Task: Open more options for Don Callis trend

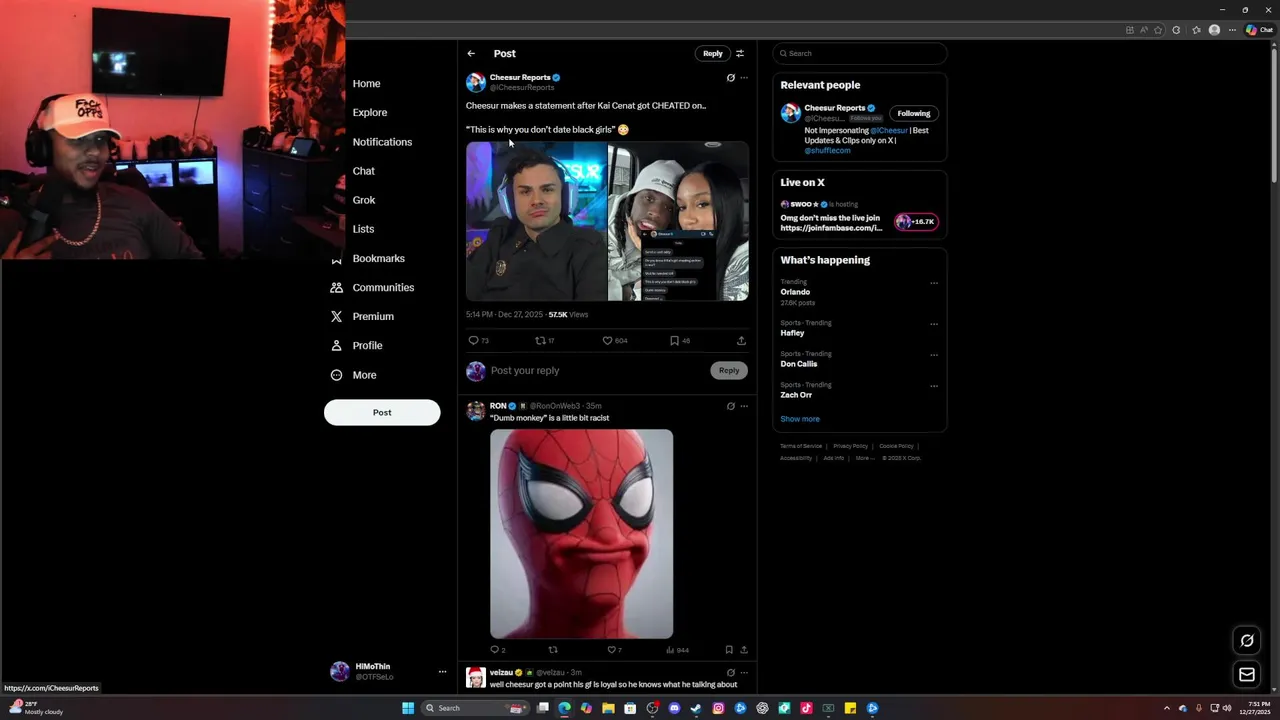Action: pos(934,355)
